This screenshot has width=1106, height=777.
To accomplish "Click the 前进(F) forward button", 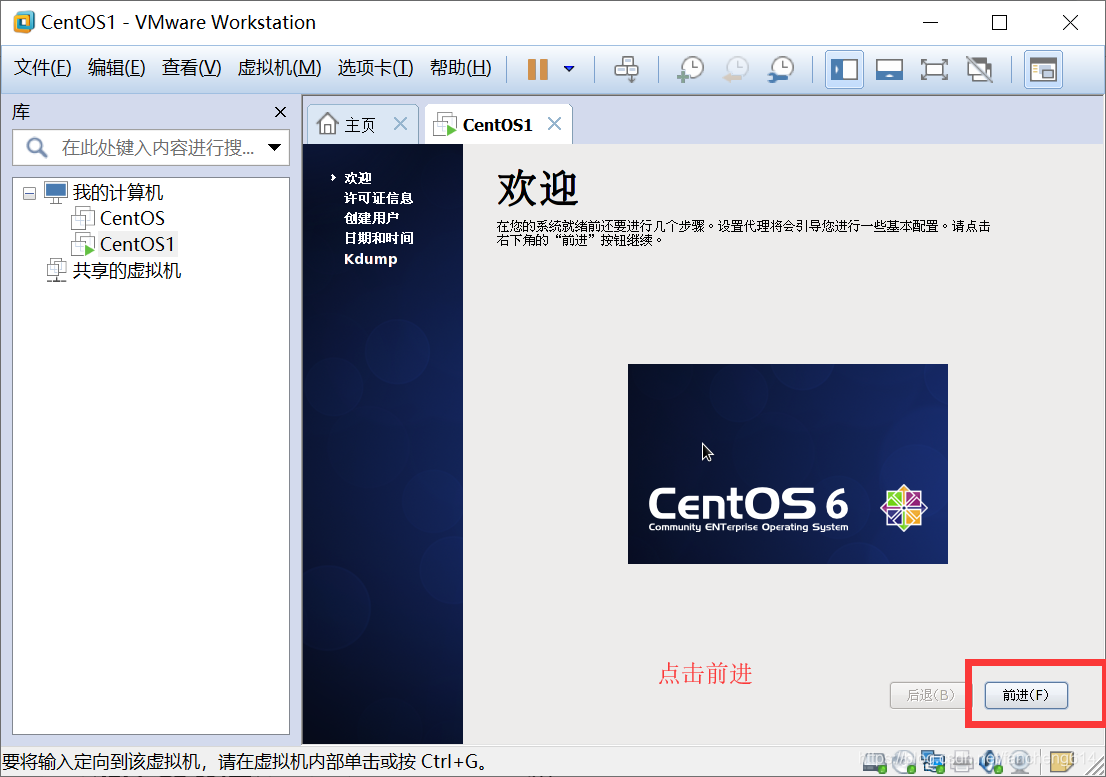I will pos(1026,695).
